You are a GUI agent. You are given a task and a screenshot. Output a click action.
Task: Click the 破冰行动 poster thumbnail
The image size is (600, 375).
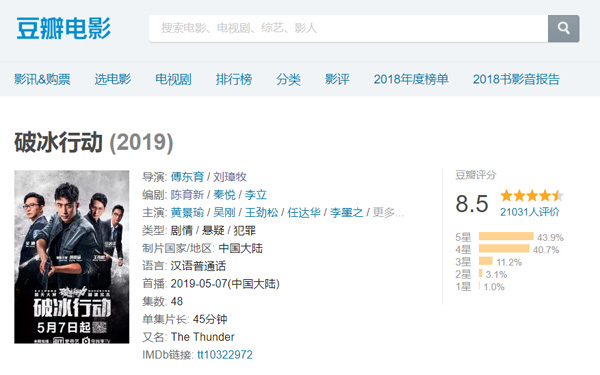tap(72, 257)
